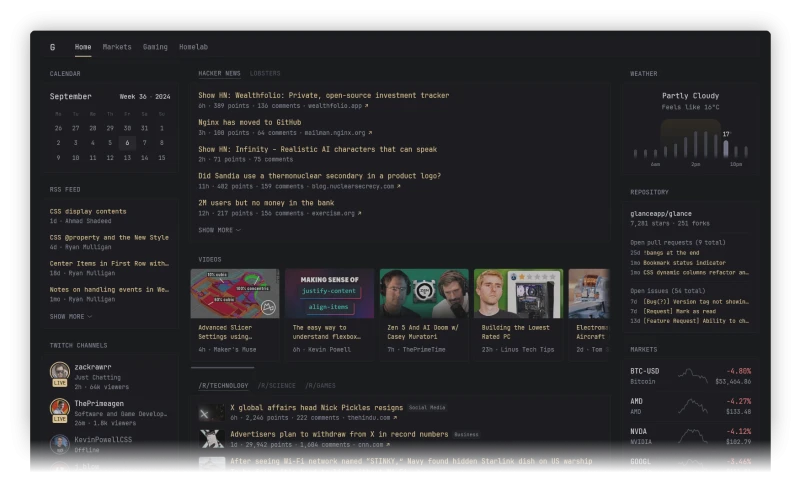Open zackrawrr Twitch channel avatar
800x503 pixels.
click(x=60, y=373)
